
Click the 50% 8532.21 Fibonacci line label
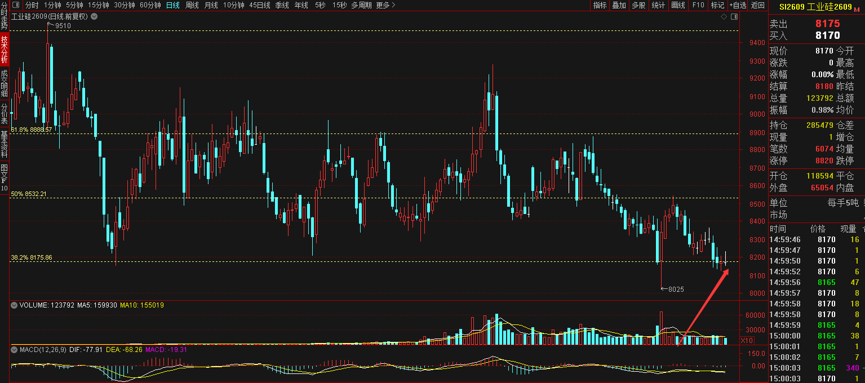tap(29, 194)
